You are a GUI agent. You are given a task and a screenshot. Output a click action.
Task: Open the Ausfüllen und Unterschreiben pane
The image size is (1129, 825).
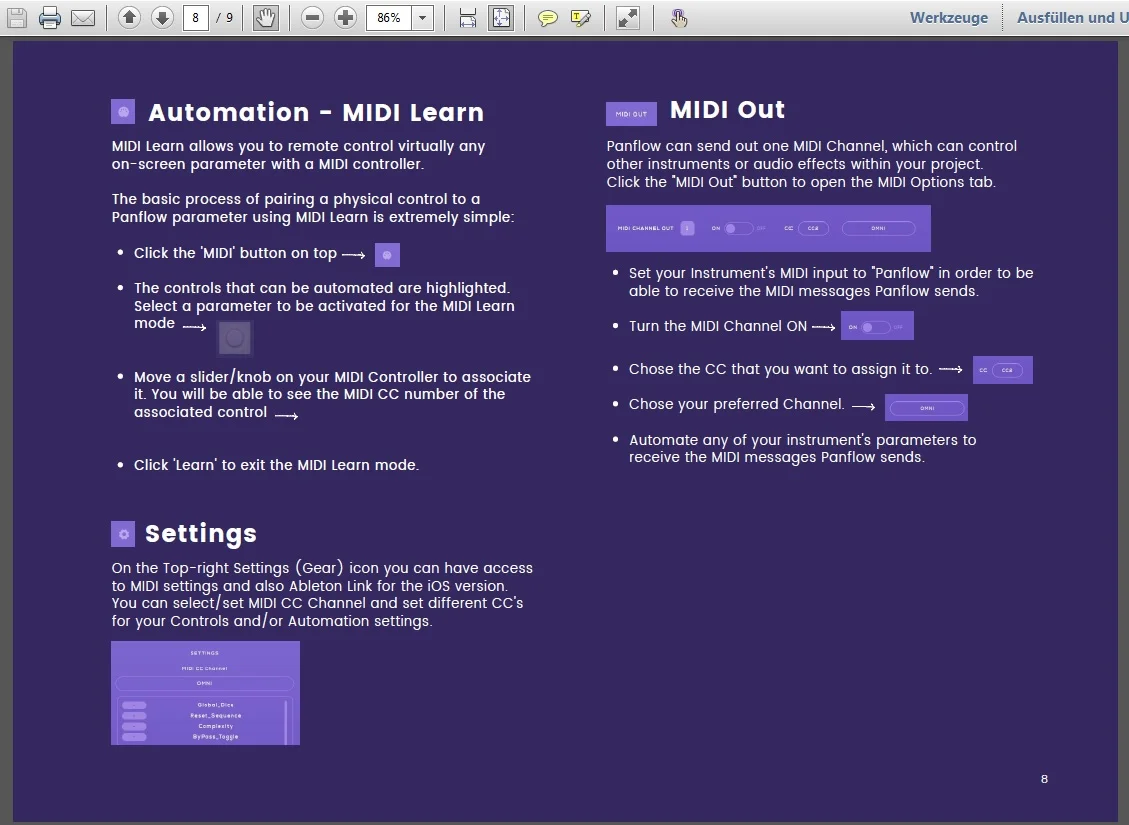1072,17
